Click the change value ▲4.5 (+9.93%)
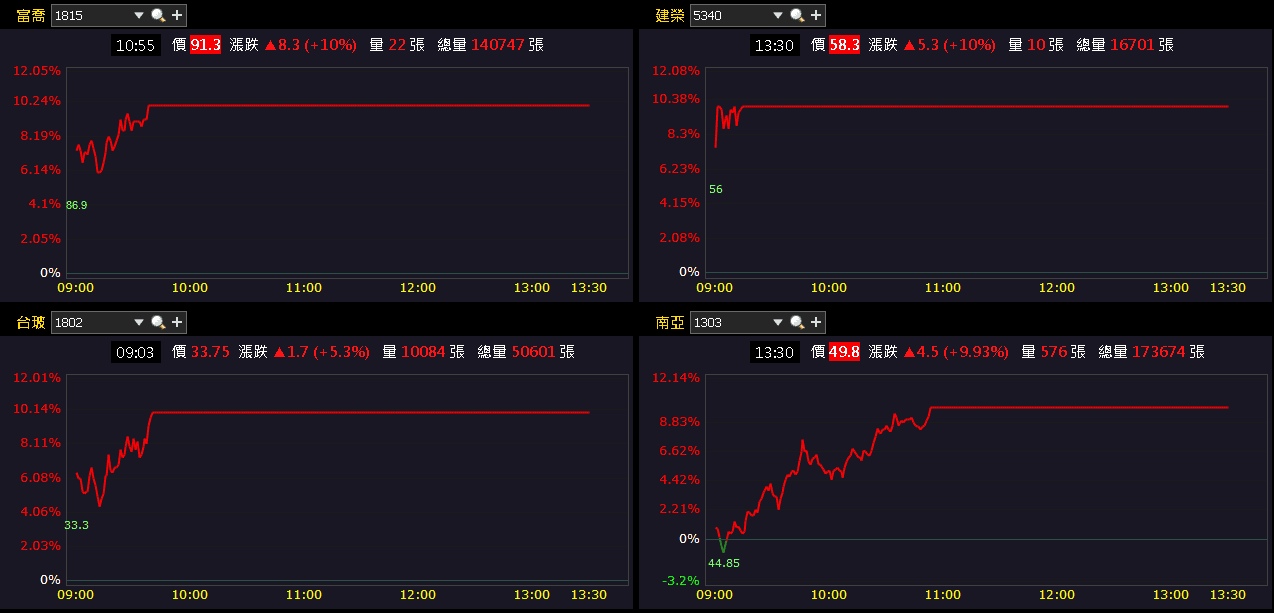The width and height of the screenshot is (1274, 613). [x=955, y=352]
